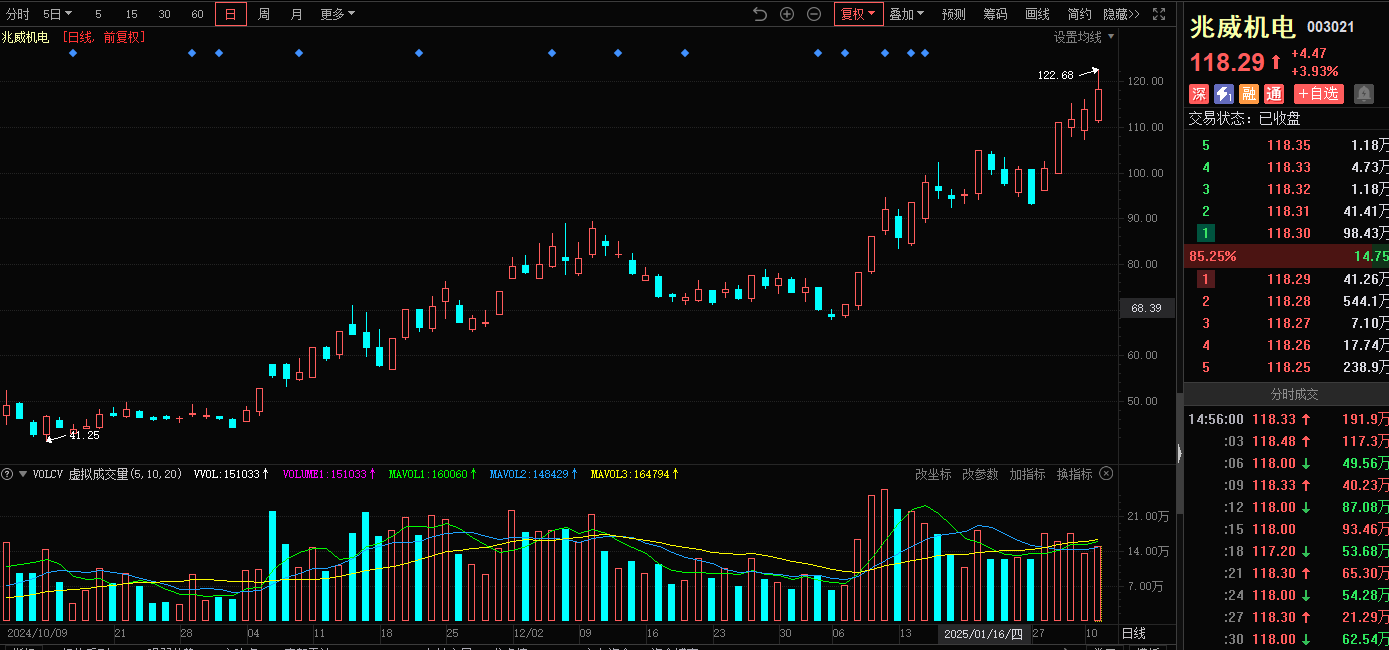Select the 5-minute period
The image size is (1389, 650).
pyautogui.click(x=98, y=14)
